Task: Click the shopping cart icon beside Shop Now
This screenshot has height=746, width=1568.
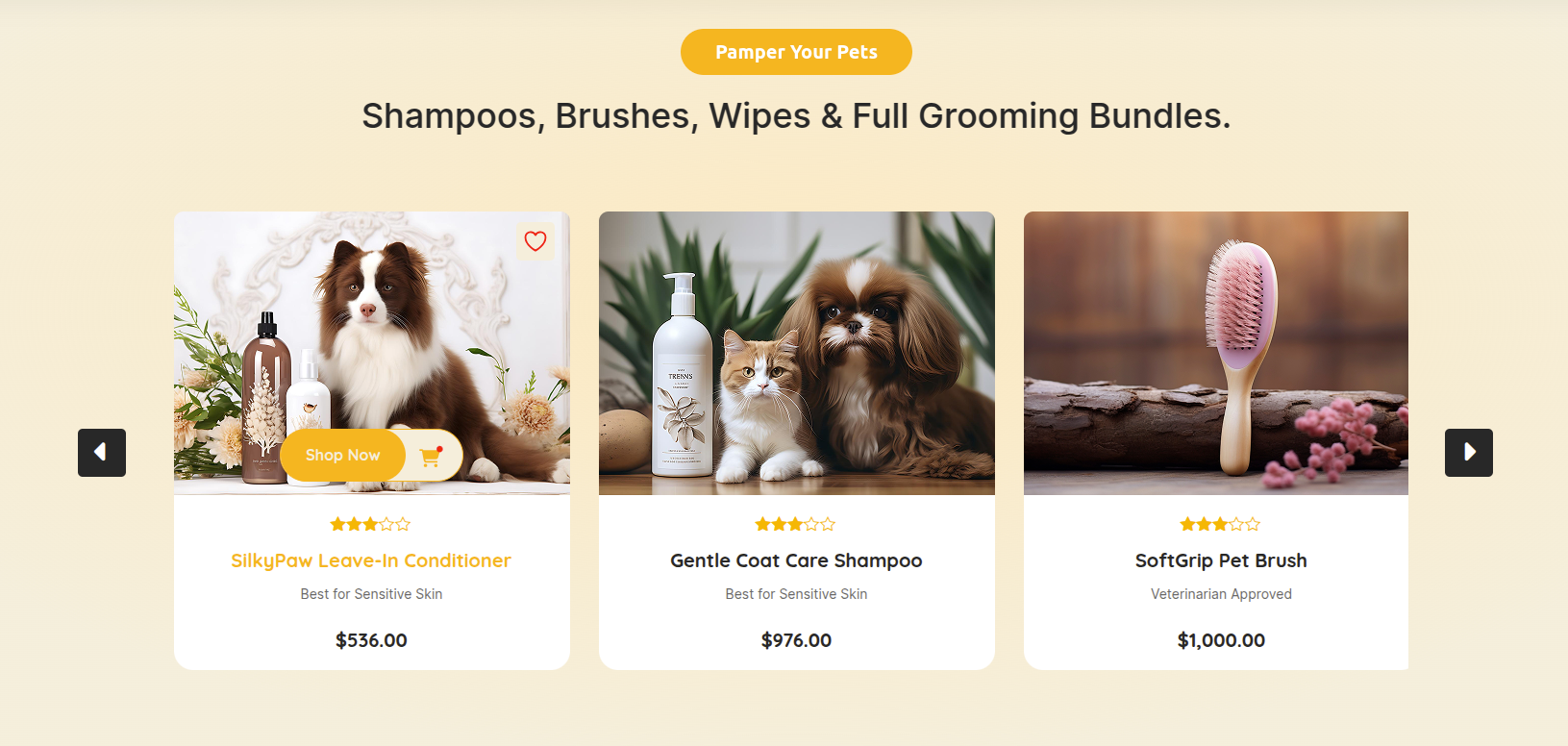Action: [x=431, y=456]
